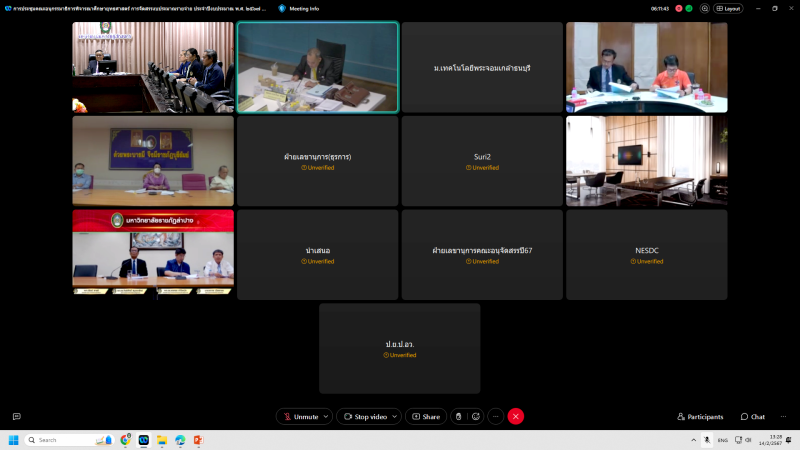
Task: Open the Layout menu
Action: 728,8
